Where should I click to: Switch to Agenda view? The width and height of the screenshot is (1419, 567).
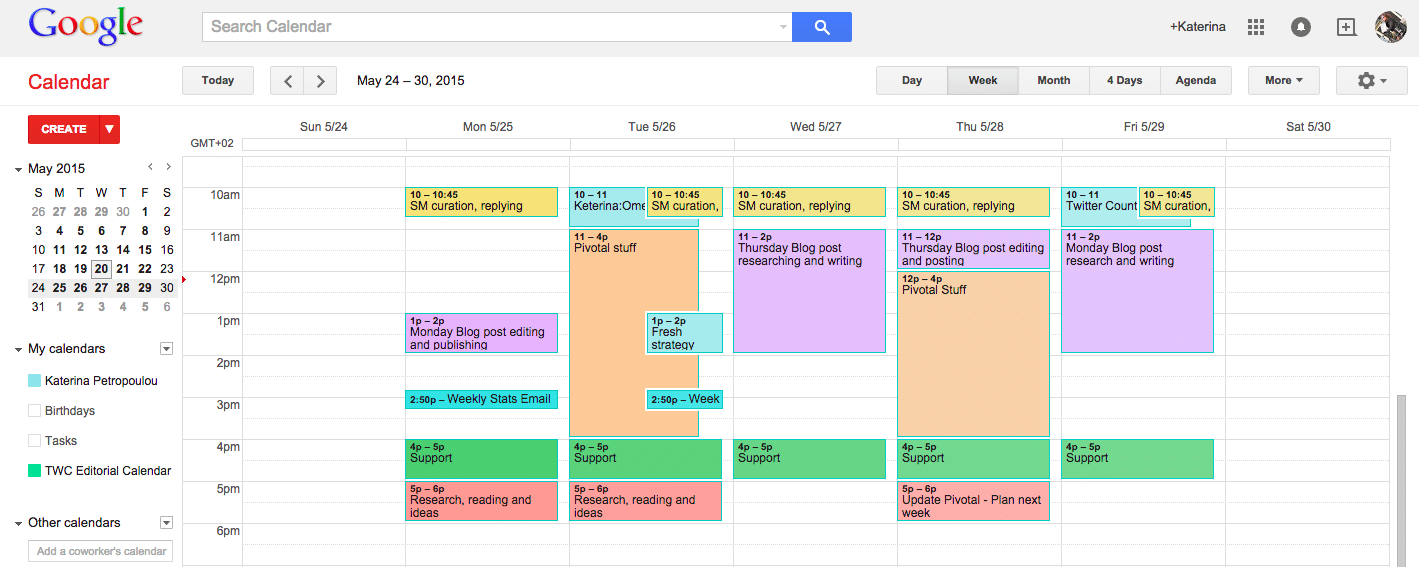tap(1195, 81)
